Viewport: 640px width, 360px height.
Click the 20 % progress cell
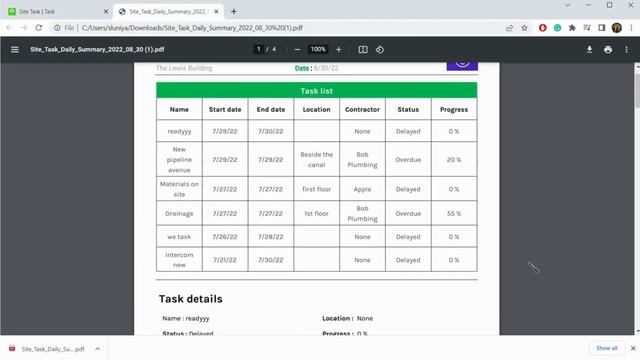pos(454,160)
